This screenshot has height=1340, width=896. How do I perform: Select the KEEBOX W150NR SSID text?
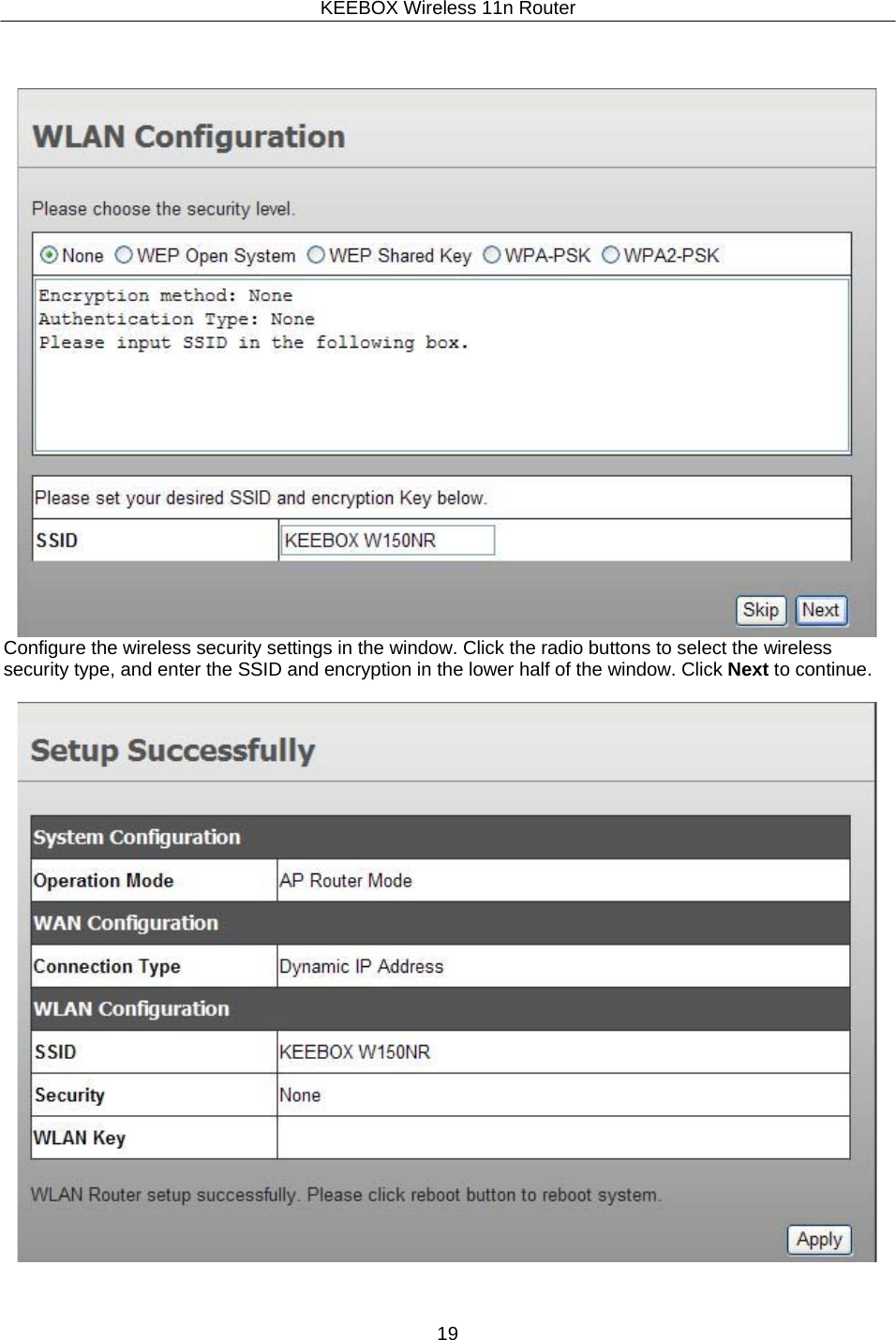coord(361,540)
